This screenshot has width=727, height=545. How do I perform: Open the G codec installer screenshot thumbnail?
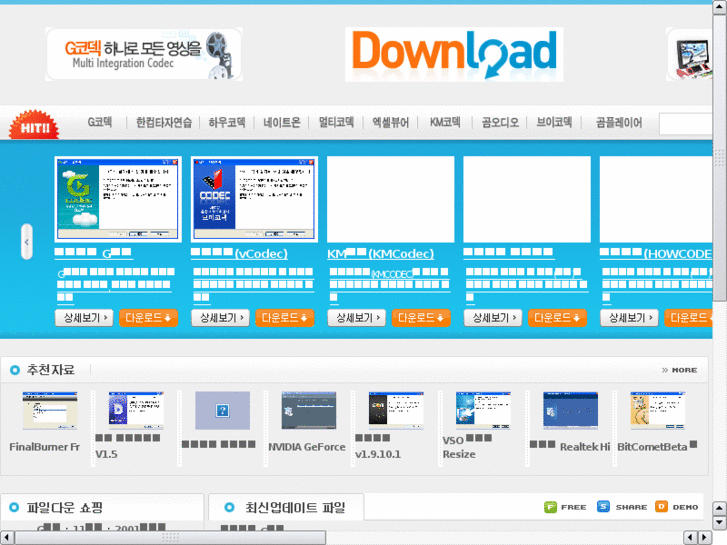tap(118, 199)
